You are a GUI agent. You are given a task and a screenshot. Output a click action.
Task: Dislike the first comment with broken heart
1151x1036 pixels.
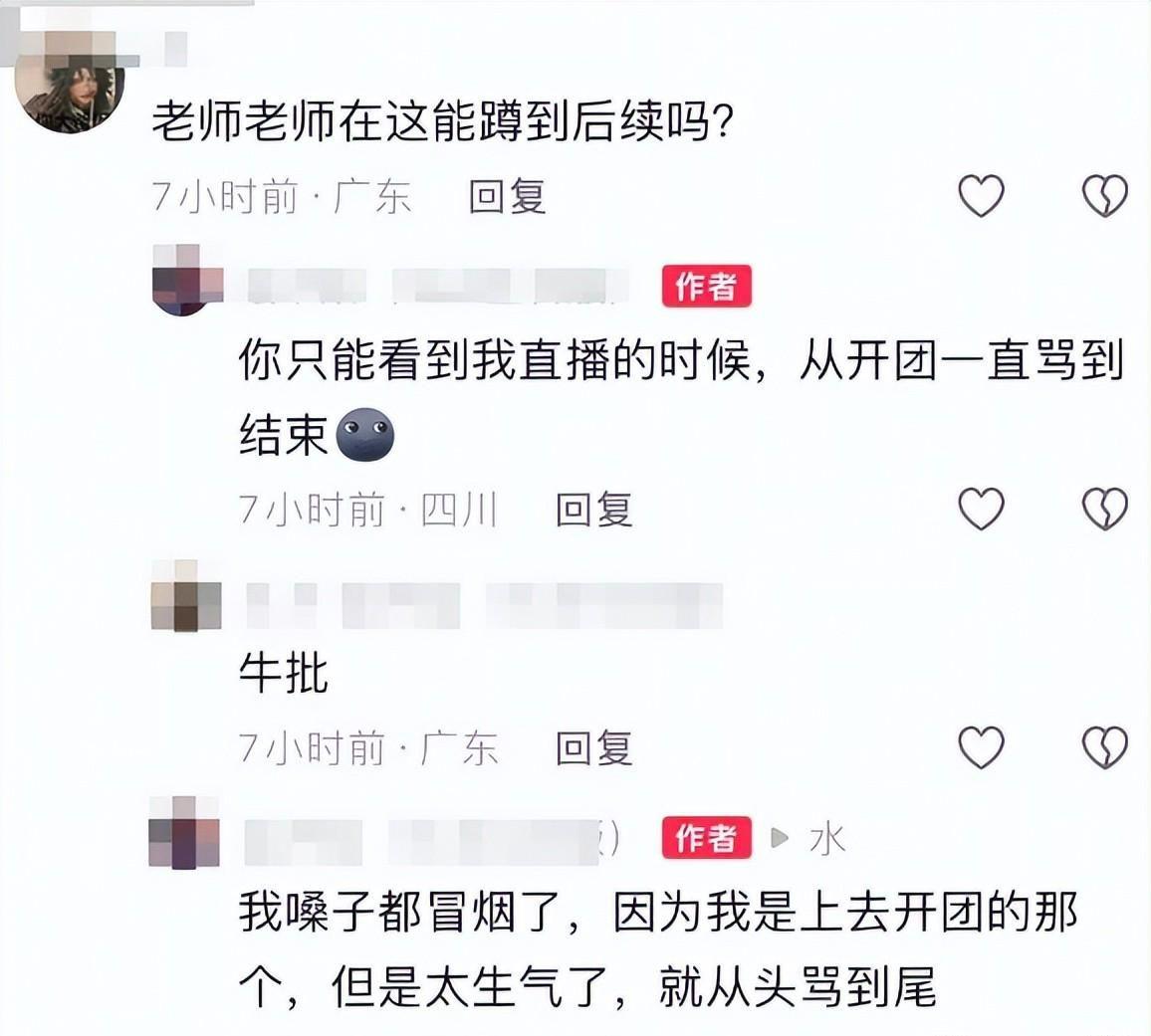1105,196
